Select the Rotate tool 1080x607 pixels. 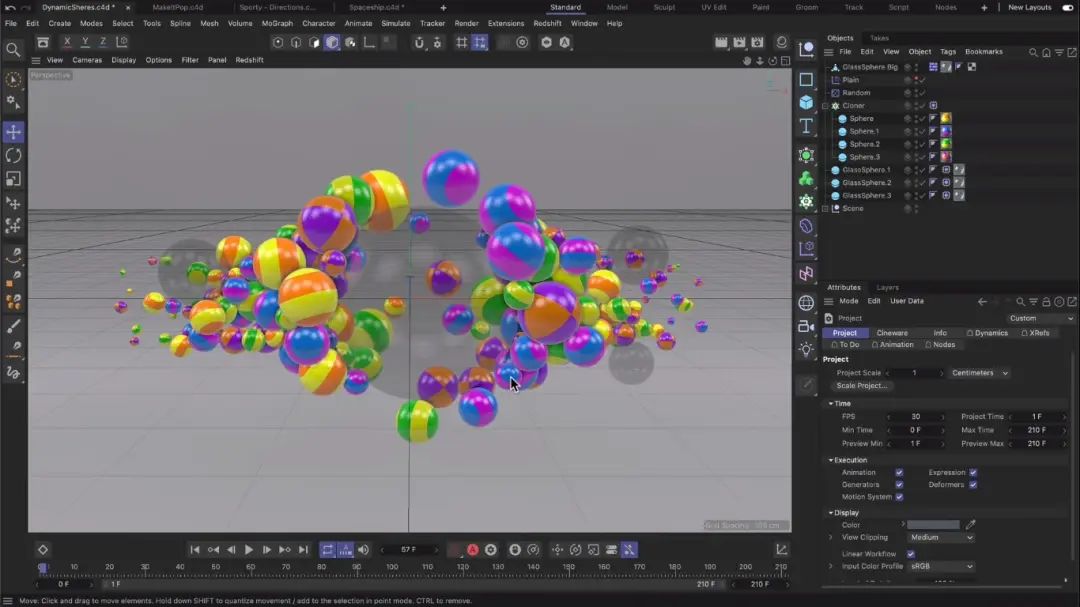point(13,155)
